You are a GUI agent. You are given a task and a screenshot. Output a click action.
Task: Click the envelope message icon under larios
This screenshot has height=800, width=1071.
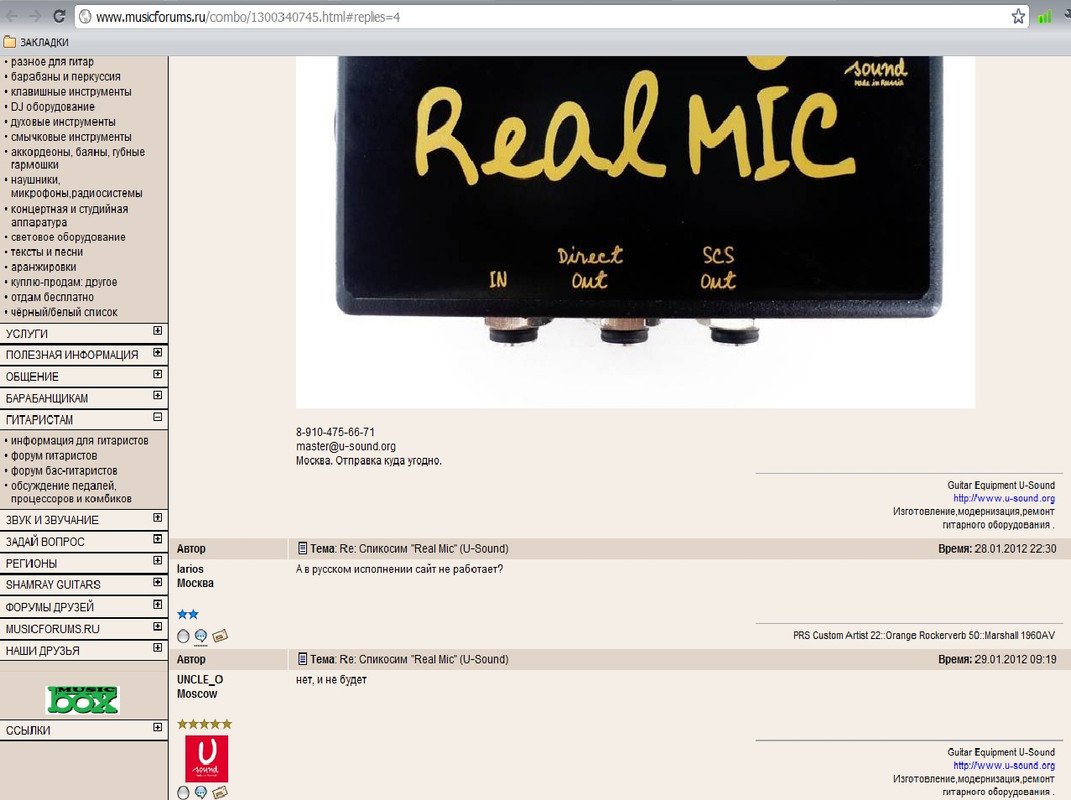(220, 636)
